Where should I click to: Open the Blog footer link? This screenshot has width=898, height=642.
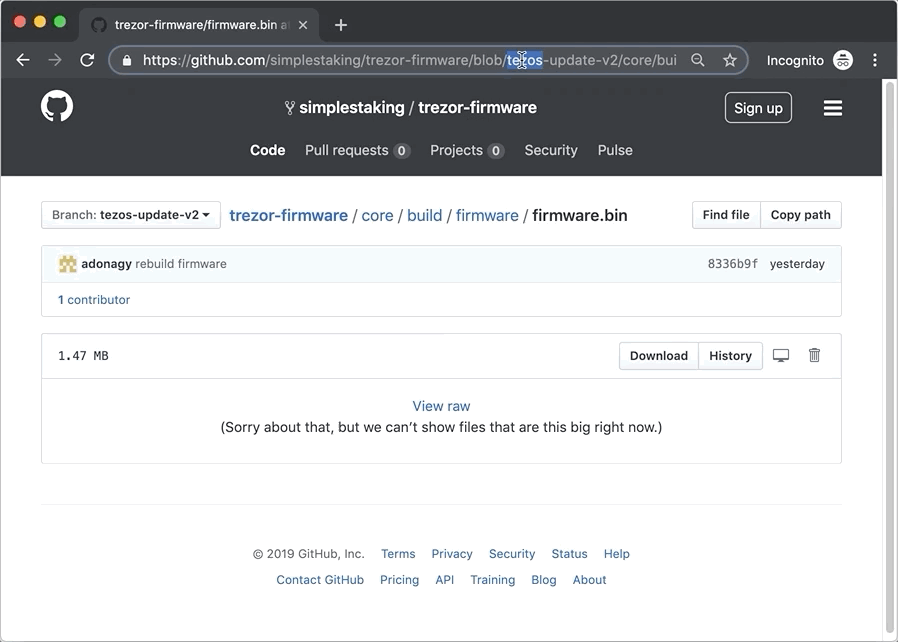pos(543,580)
